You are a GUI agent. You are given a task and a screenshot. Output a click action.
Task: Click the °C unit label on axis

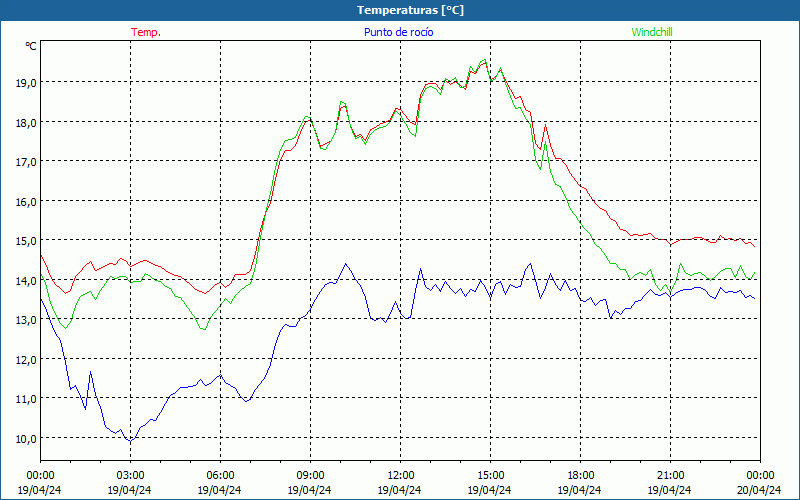pyautogui.click(x=31, y=46)
